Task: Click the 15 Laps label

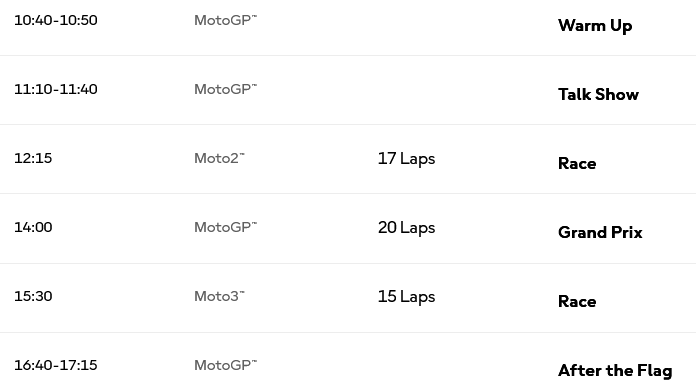Action: 407,296
